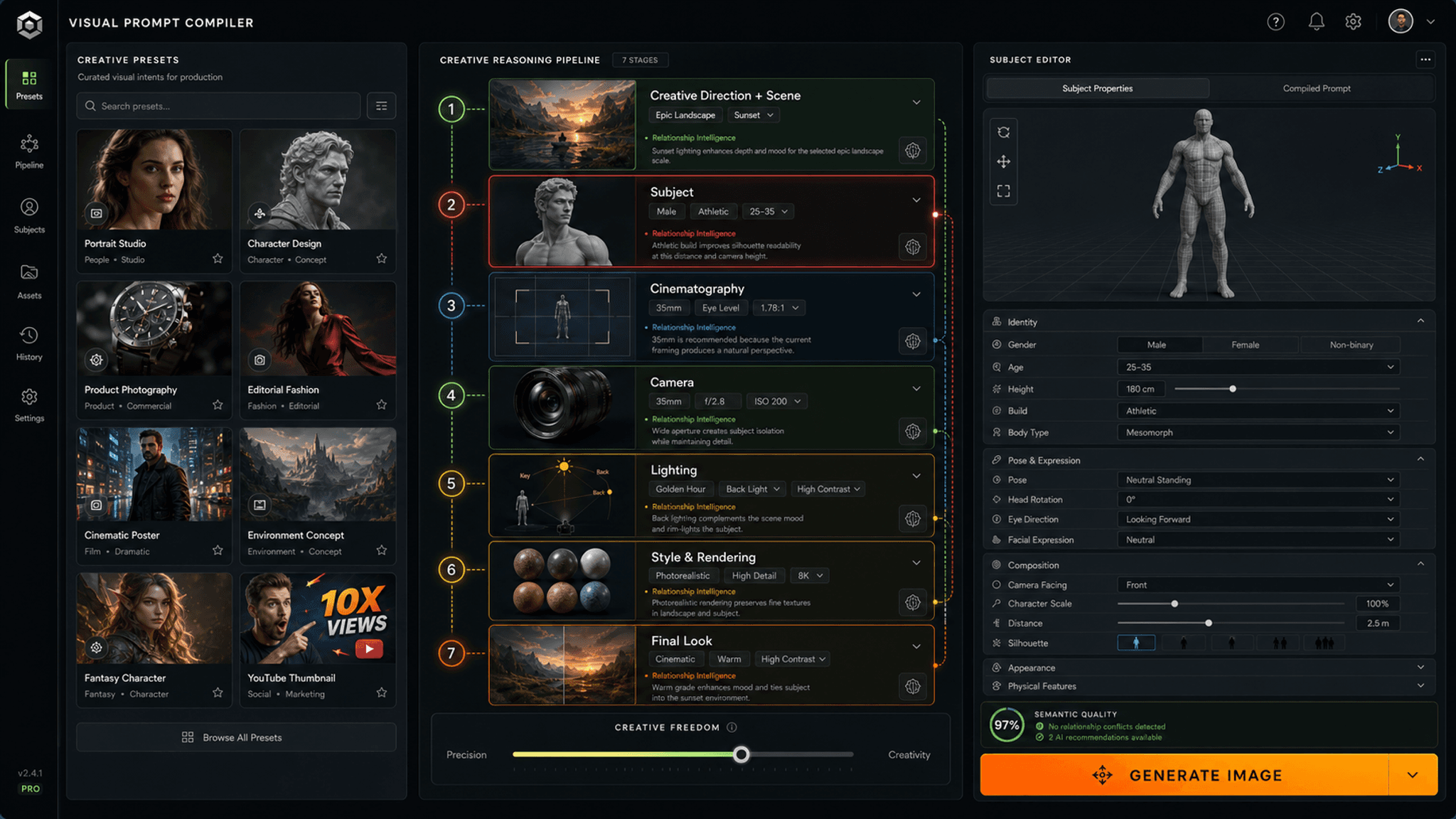This screenshot has width=1456, height=819.
Task: Star the Cinematic Poster preset
Action: point(218,550)
